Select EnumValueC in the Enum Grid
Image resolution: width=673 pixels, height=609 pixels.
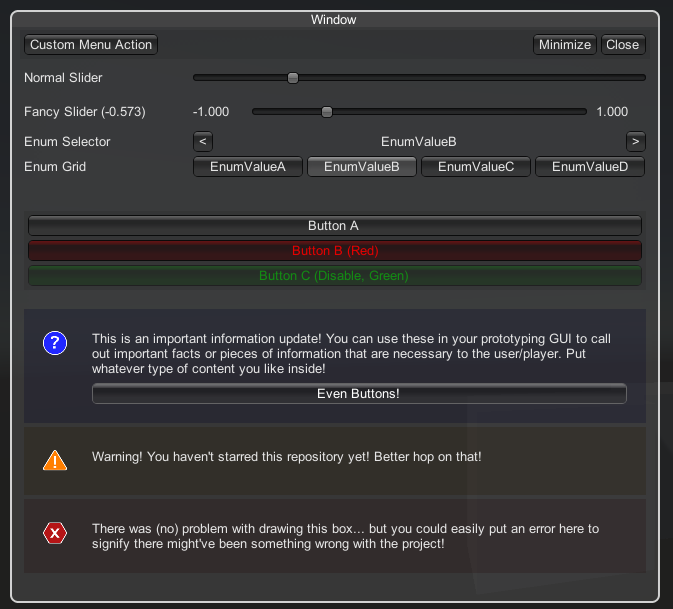(476, 167)
